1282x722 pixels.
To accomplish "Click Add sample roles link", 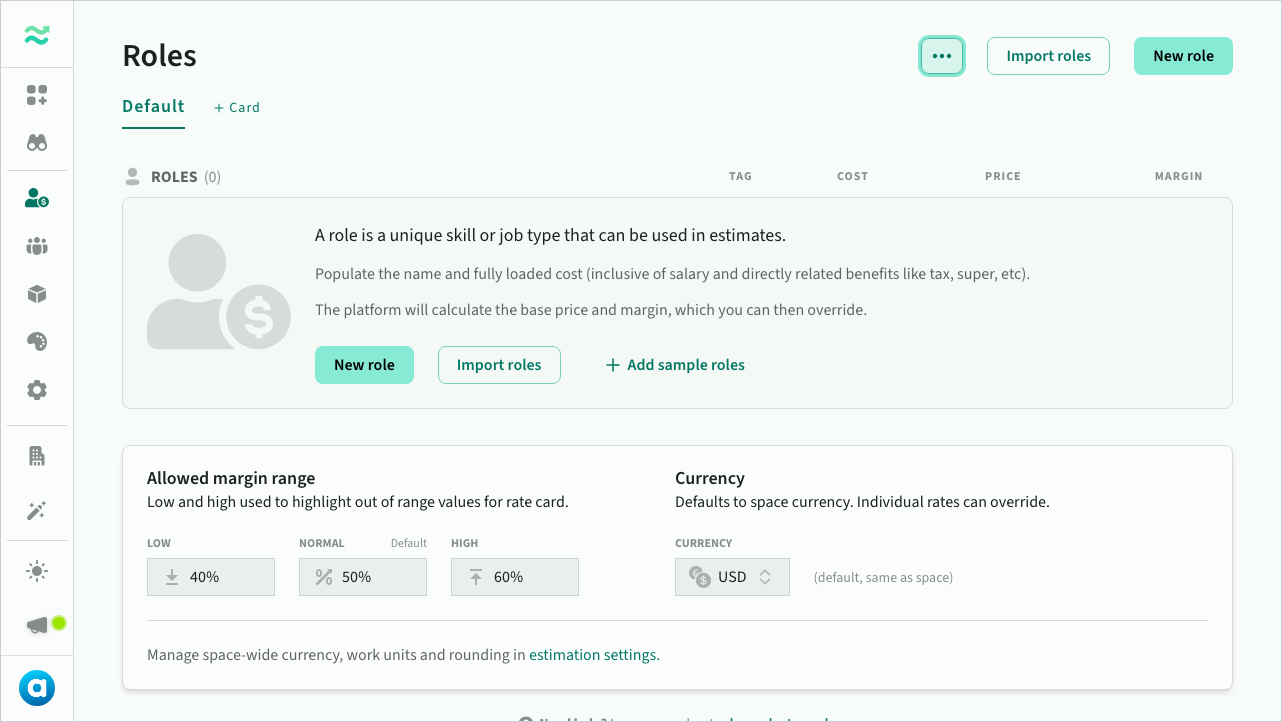I will [x=675, y=365].
